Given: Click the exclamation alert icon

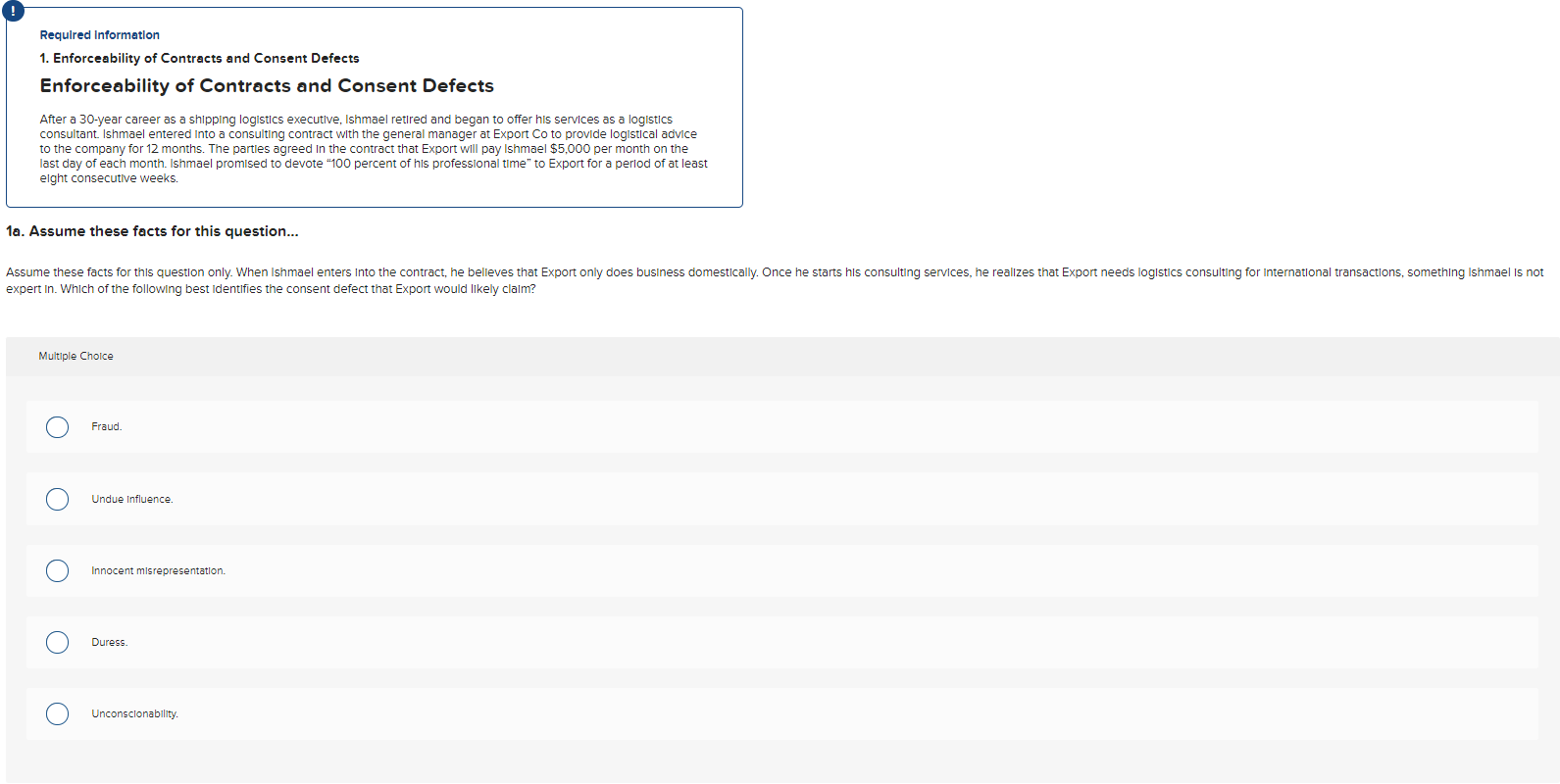Looking at the screenshot, I should pyautogui.click(x=12, y=11).
